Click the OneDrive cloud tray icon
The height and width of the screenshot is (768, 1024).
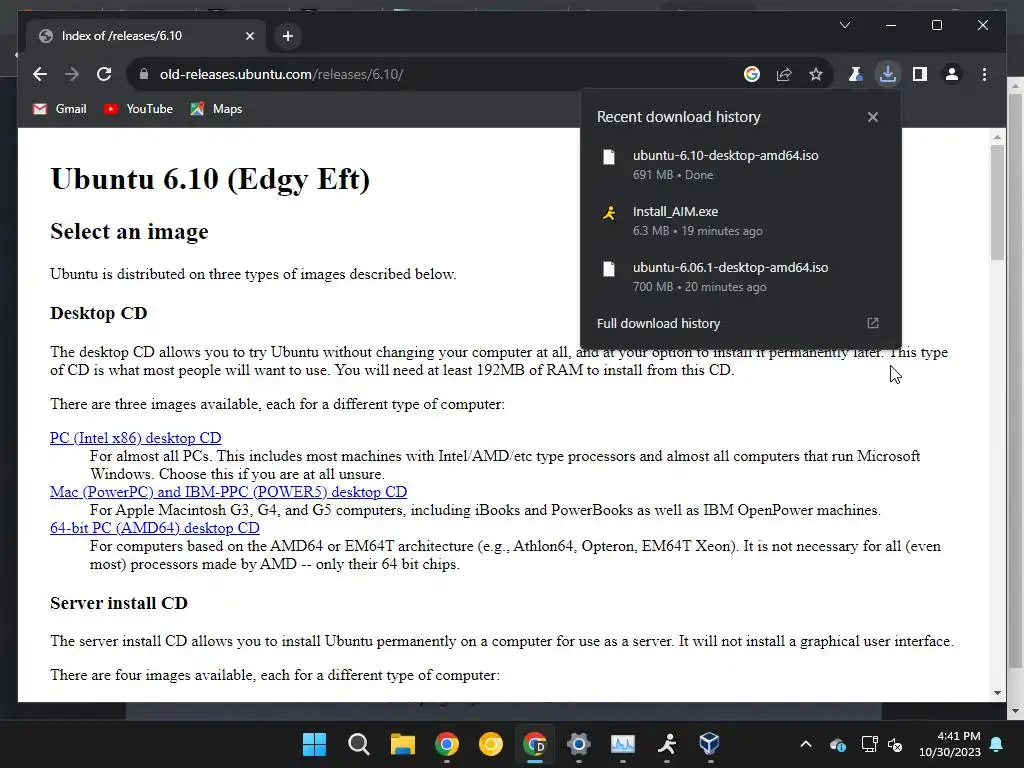click(x=838, y=744)
